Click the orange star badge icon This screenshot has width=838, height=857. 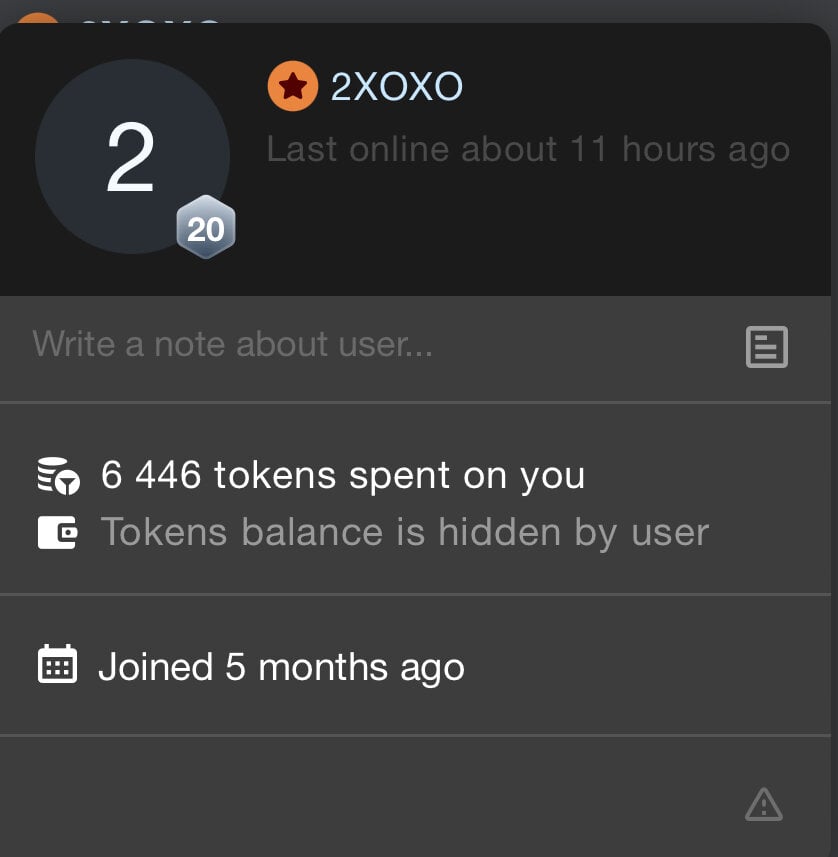pos(292,87)
